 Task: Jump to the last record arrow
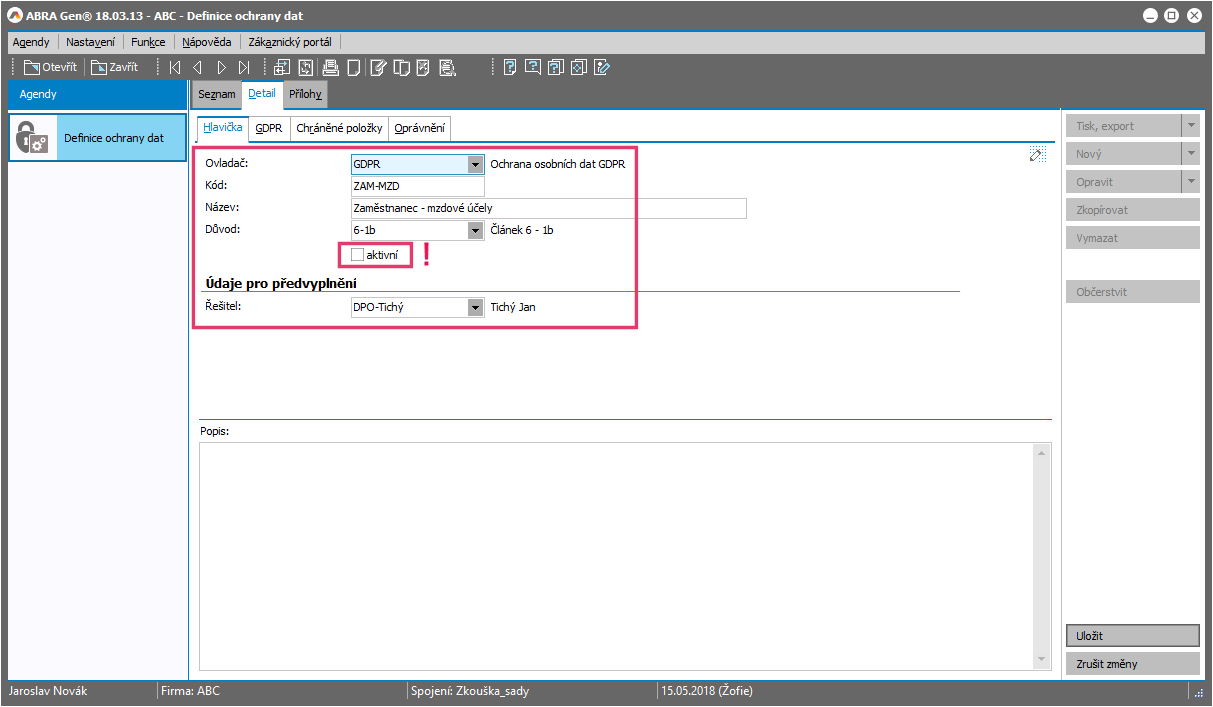pyautogui.click(x=244, y=68)
